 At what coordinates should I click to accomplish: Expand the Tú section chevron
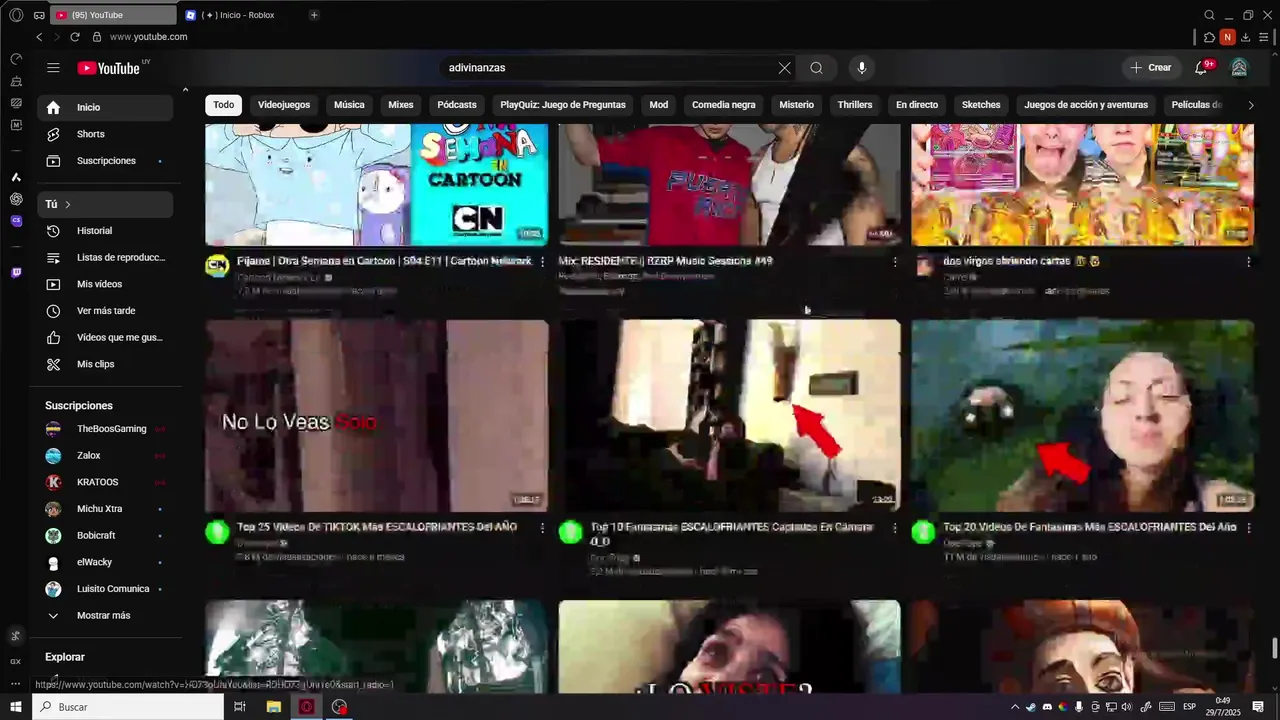[68, 204]
